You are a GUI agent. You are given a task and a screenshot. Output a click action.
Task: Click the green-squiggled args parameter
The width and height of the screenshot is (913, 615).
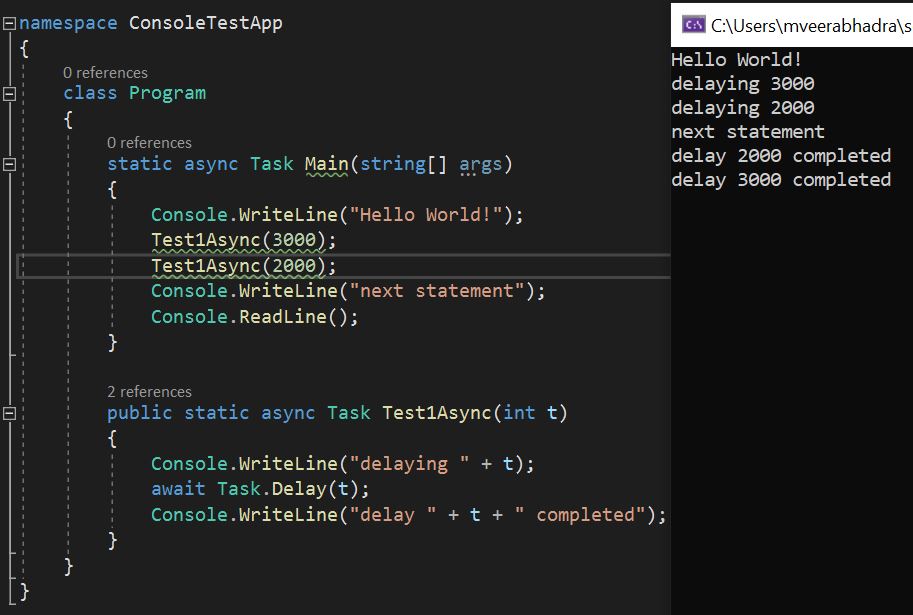[480, 163]
